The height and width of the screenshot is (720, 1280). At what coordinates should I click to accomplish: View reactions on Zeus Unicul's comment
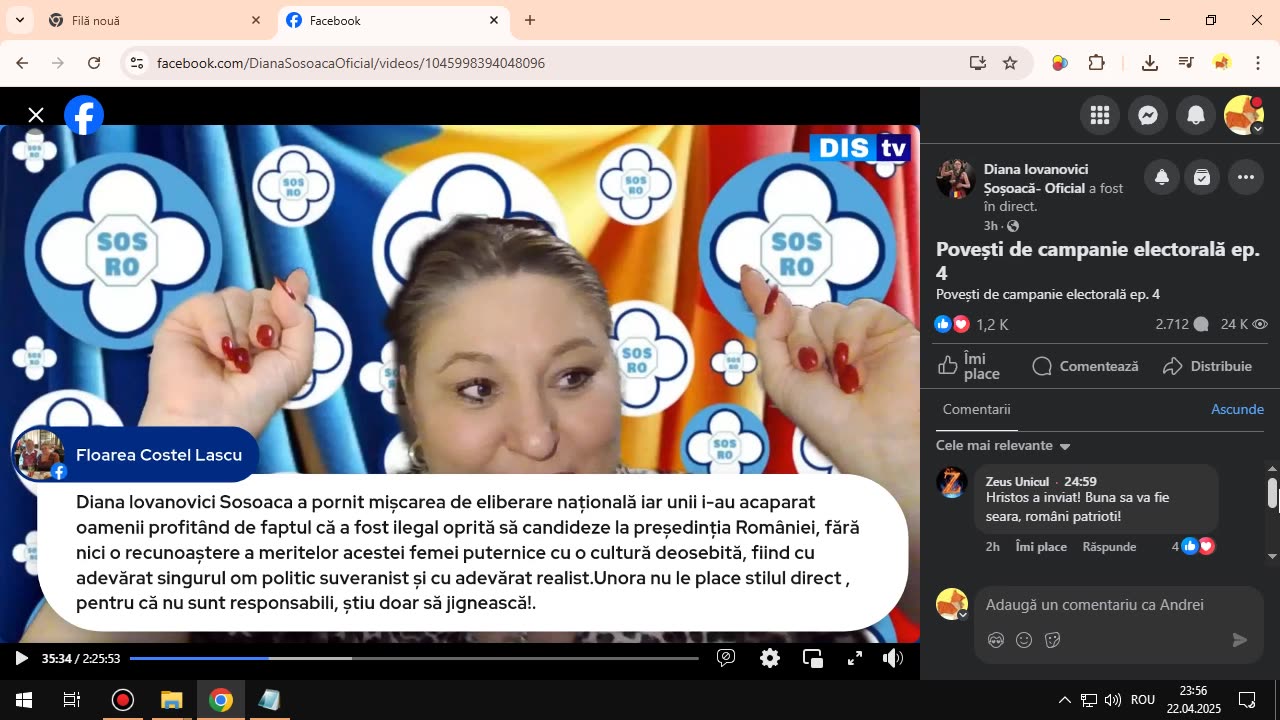(1194, 546)
